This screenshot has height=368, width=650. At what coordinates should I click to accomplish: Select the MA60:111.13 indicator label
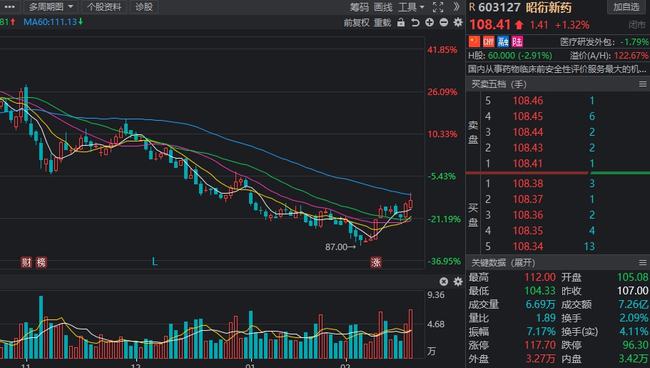pyautogui.click(x=53, y=22)
